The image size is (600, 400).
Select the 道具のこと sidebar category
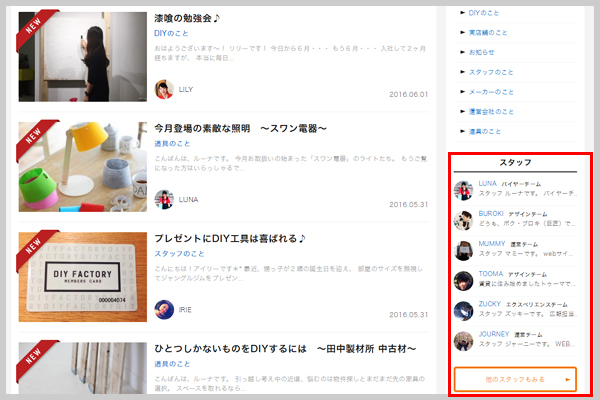click(485, 132)
